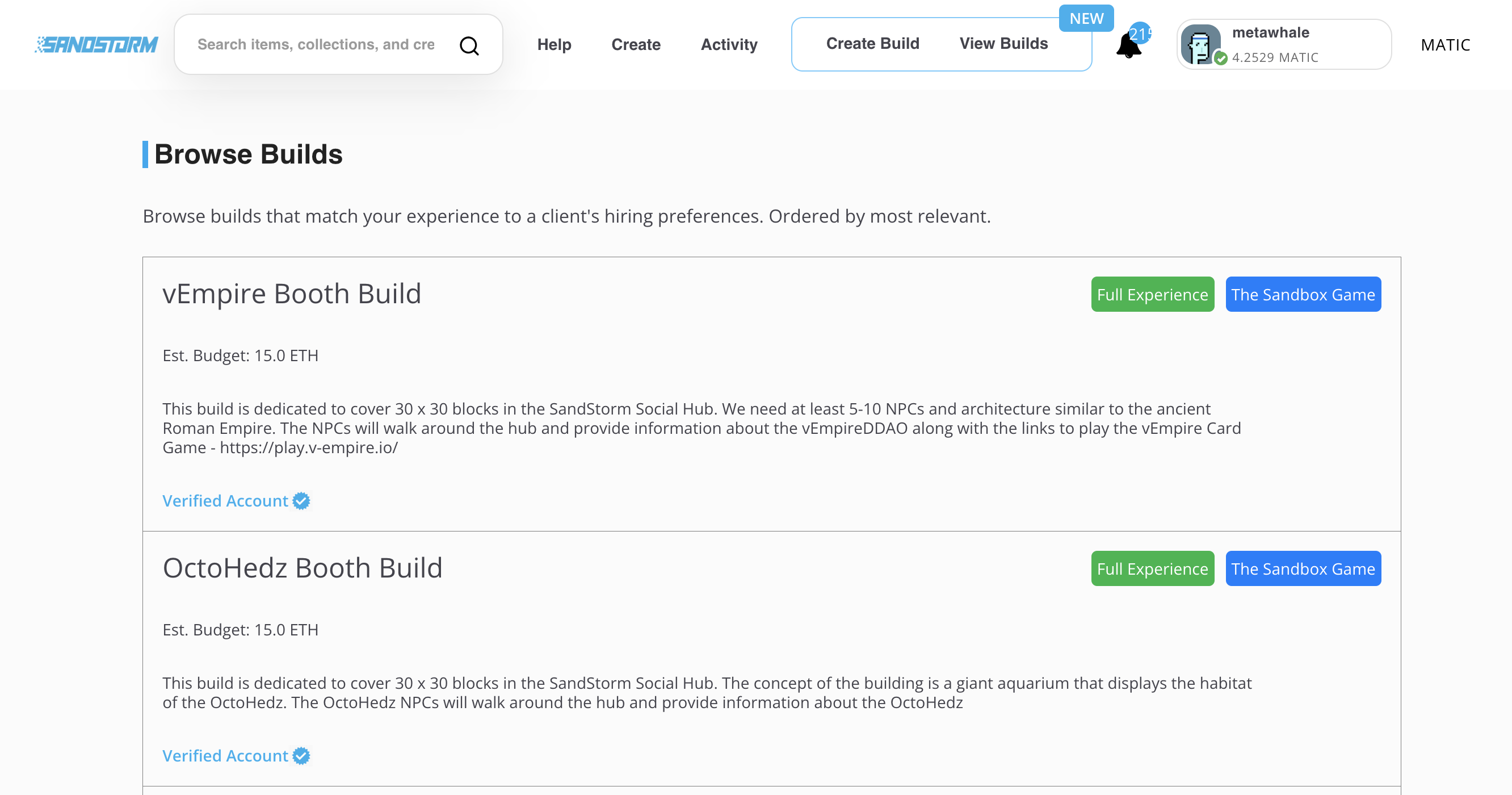Viewport: 1512px width, 795px height.
Task: Open vEmpire Booth Build title
Action: [292, 294]
